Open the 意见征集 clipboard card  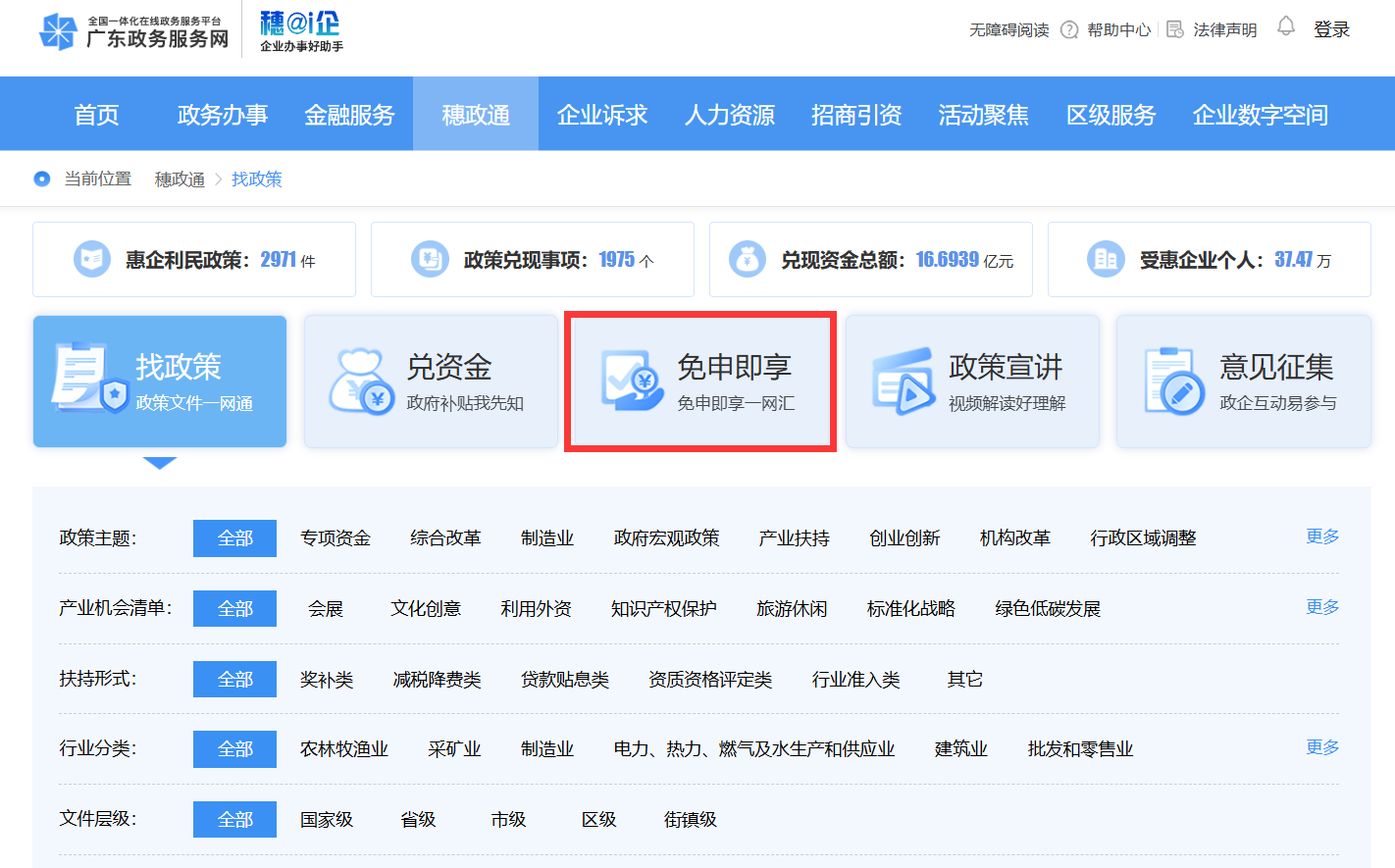pos(1243,382)
